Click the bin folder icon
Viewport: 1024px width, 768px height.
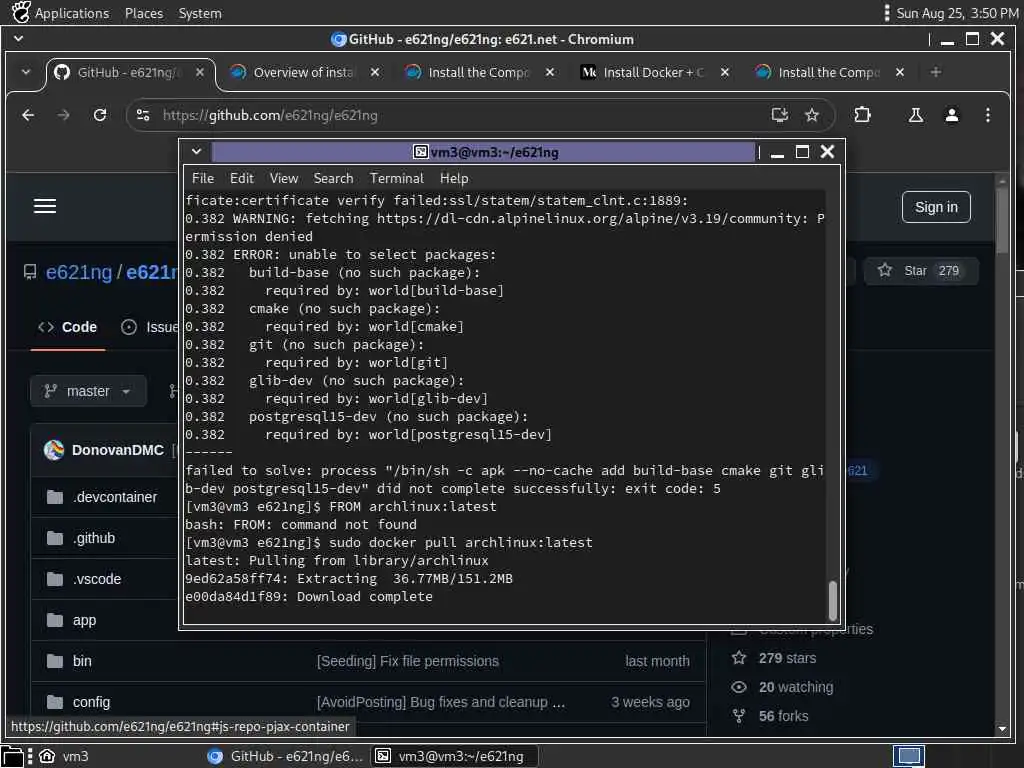[55, 662]
